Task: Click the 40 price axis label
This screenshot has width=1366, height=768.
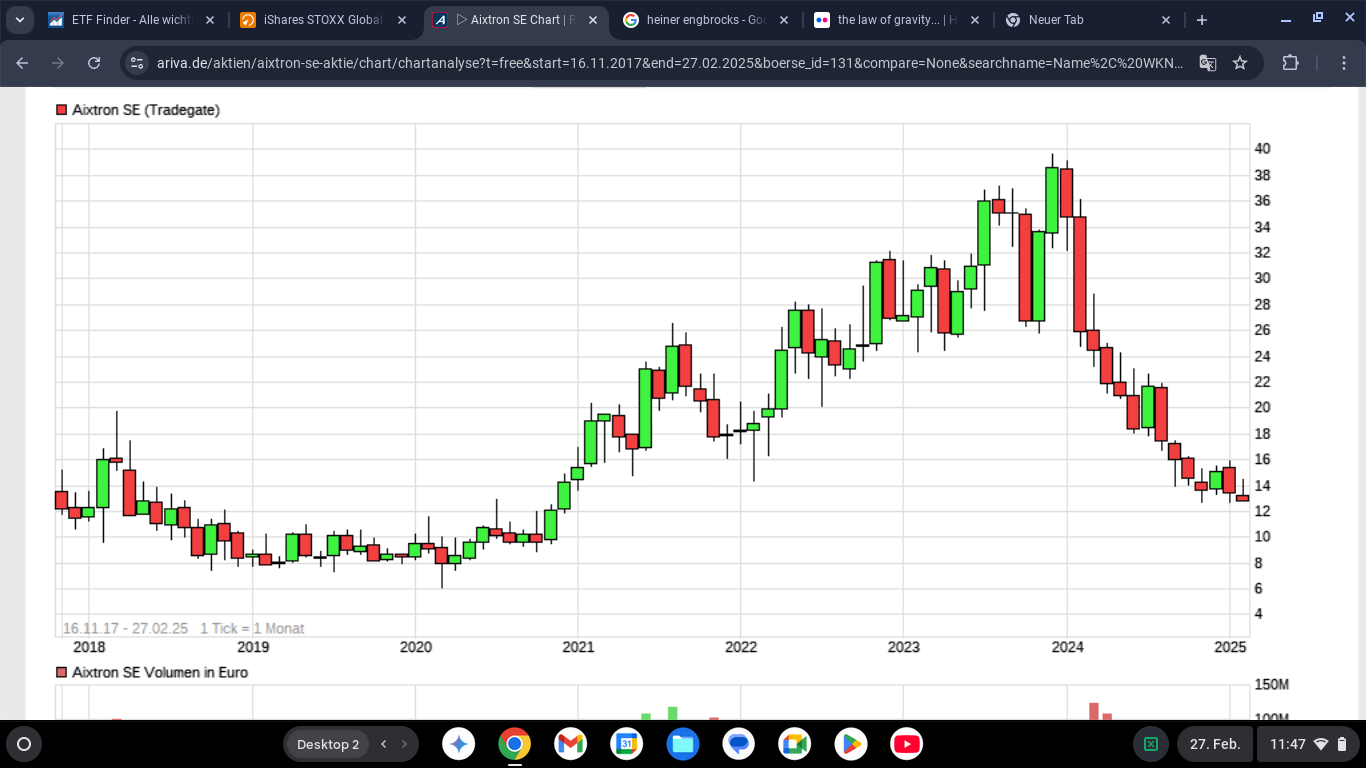Action: pos(1262,149)
